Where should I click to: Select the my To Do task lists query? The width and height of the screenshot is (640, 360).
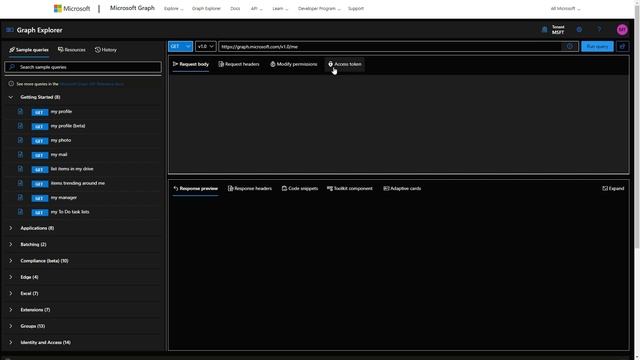click(70, 212)
